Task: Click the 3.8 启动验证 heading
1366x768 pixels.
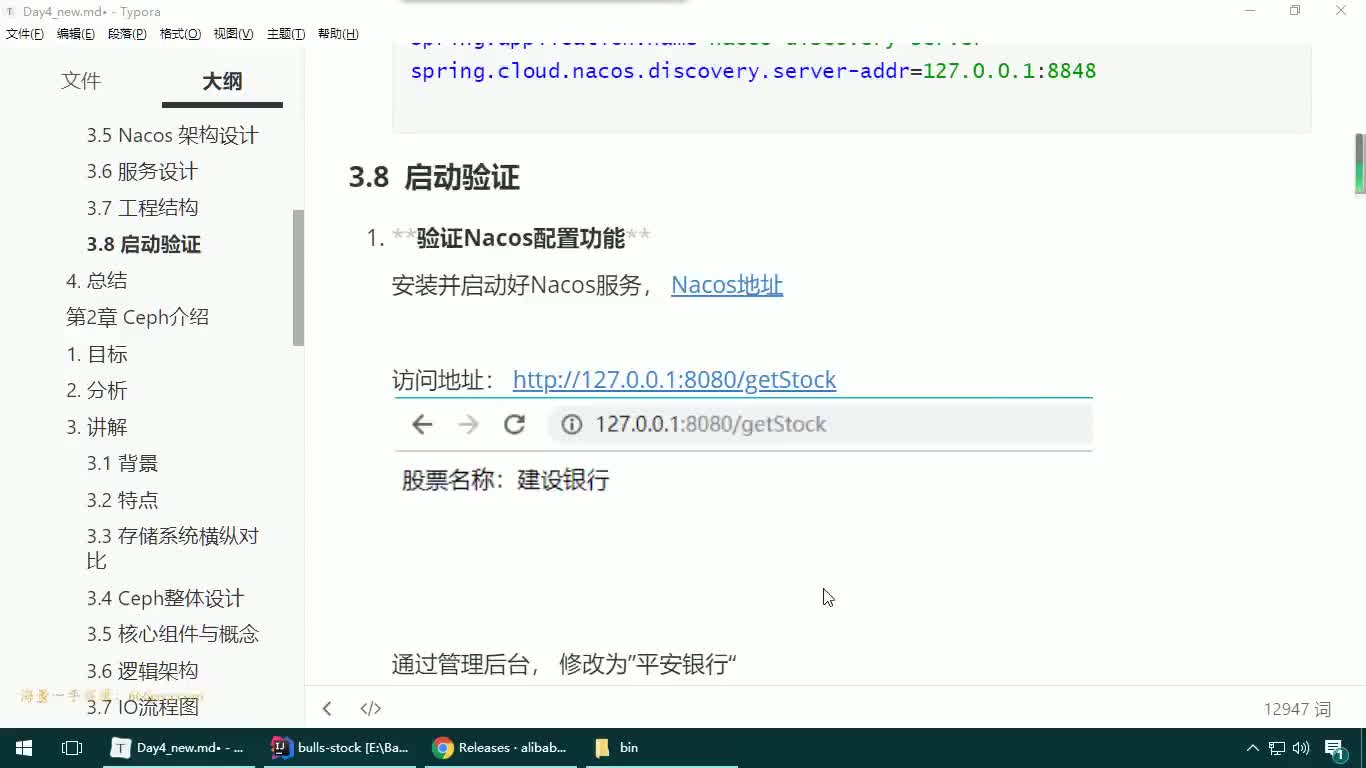Action: [434, 178]
